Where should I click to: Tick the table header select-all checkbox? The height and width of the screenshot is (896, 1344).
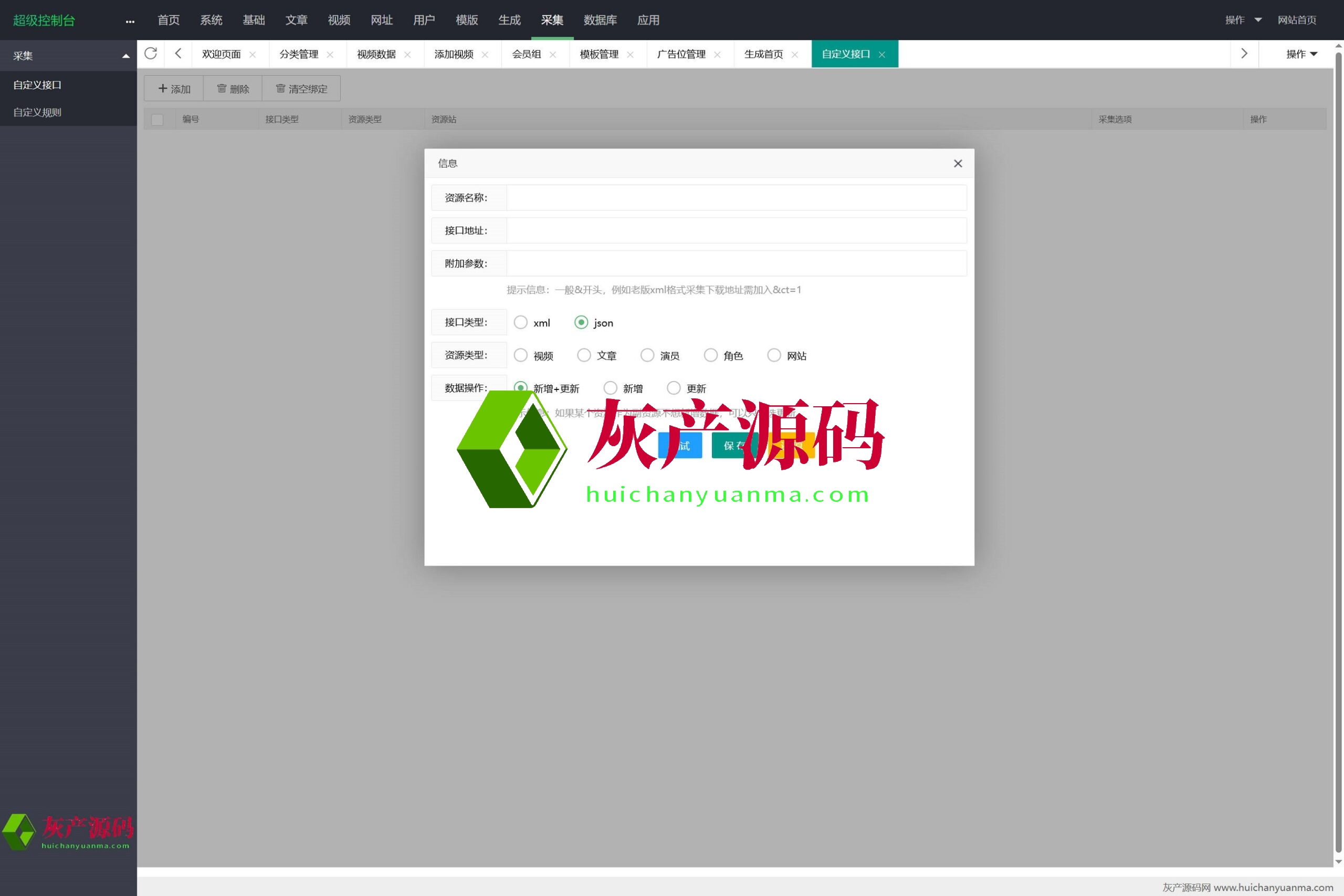pyautogui.click(x=157, y=120)
